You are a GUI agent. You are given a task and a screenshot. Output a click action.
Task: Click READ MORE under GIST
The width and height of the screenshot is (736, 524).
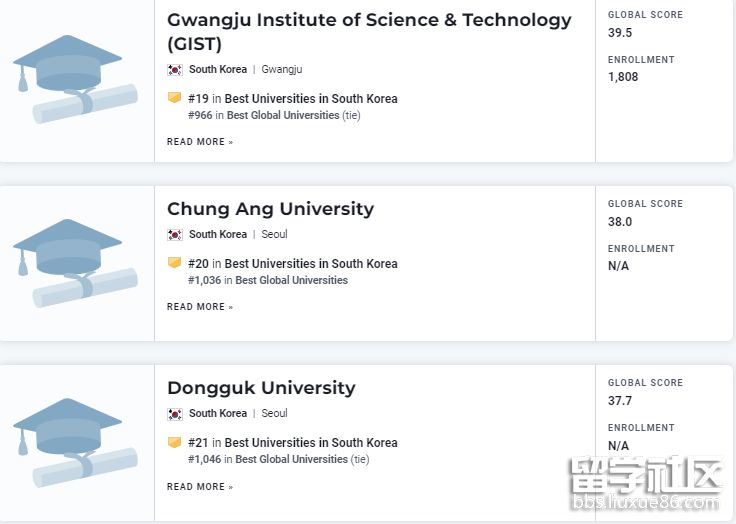(x=200, y=142)
